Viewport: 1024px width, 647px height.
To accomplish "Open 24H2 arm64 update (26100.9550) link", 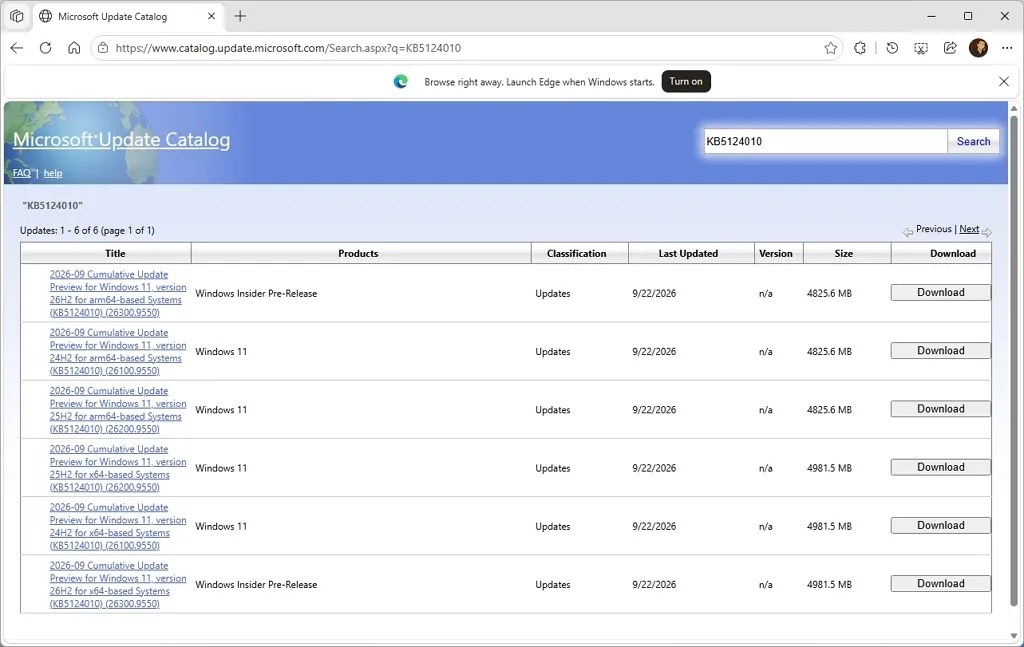I will tap(118, 351).
